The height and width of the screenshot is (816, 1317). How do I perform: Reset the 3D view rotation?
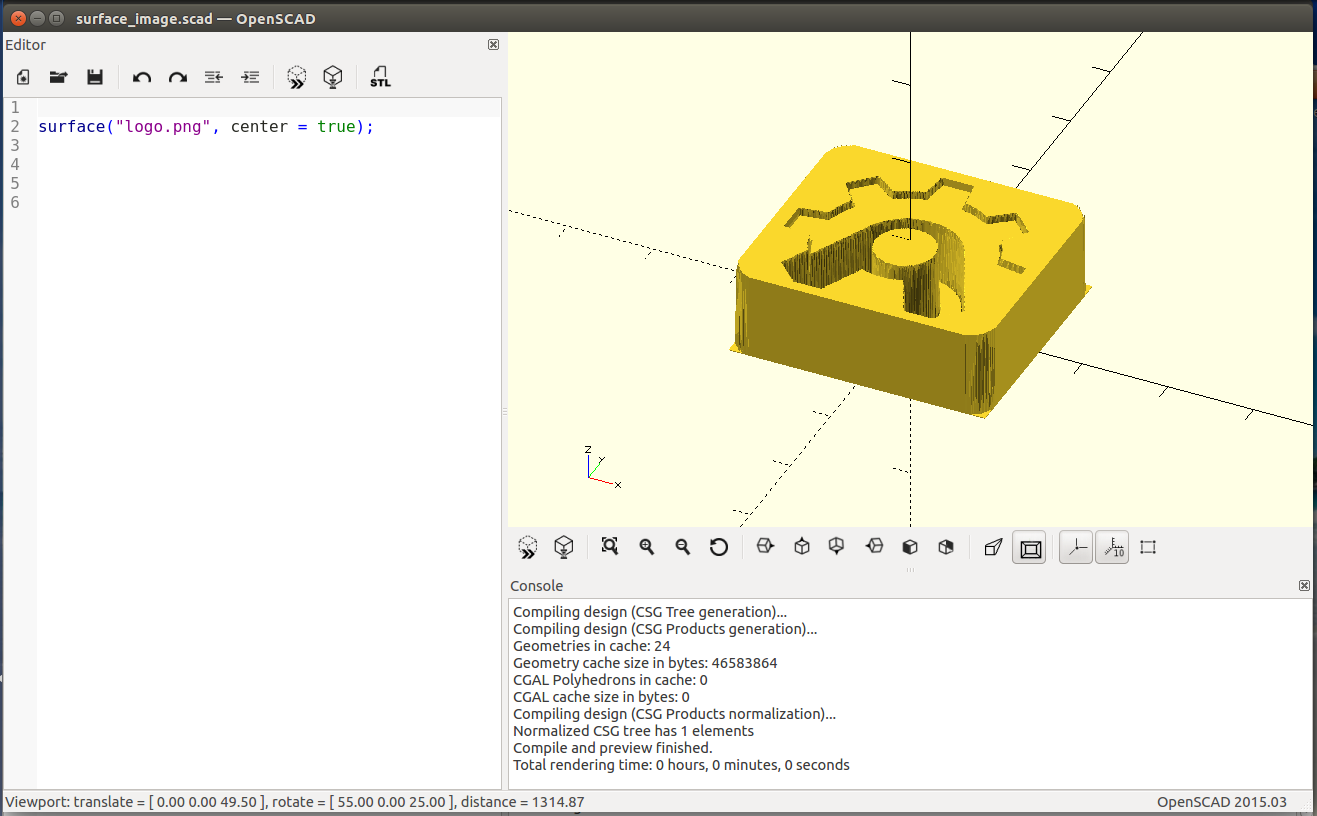[719, 546]
